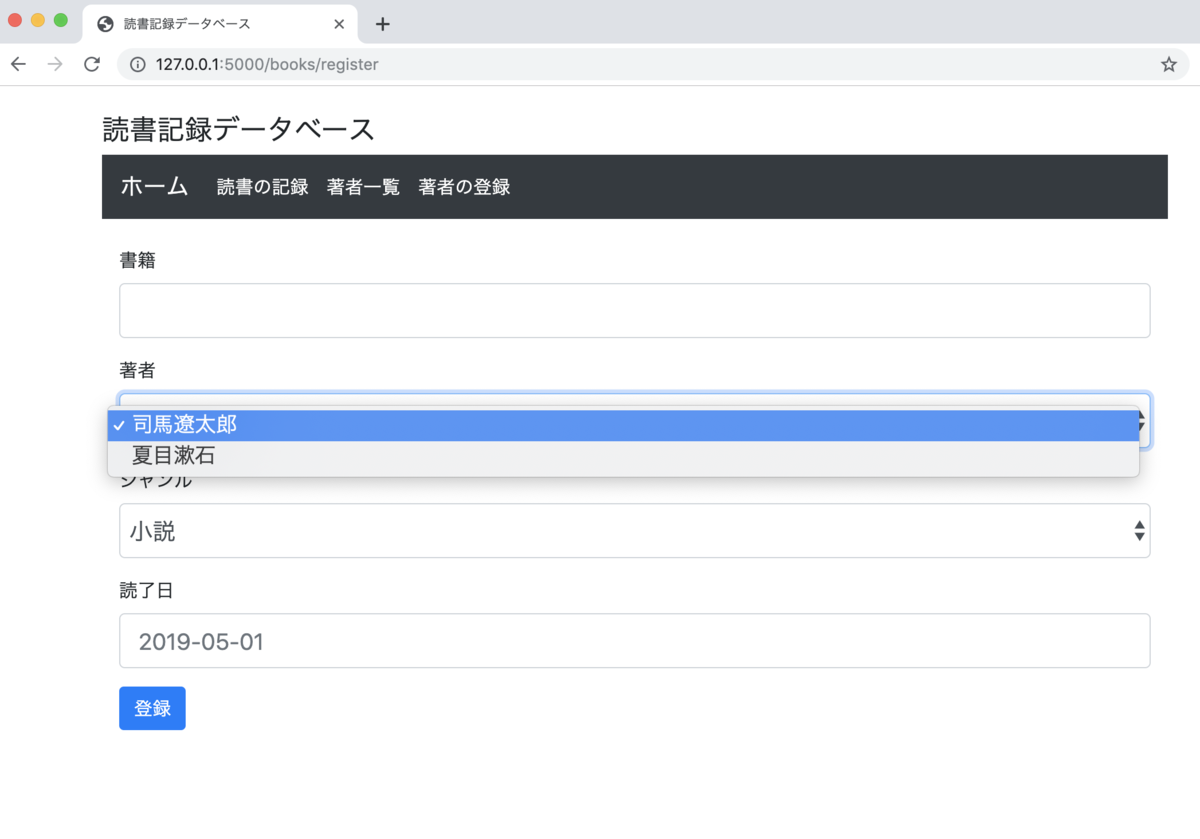Click the red window close button
This screenshot has height=839, width=1200.
point(15,20)
